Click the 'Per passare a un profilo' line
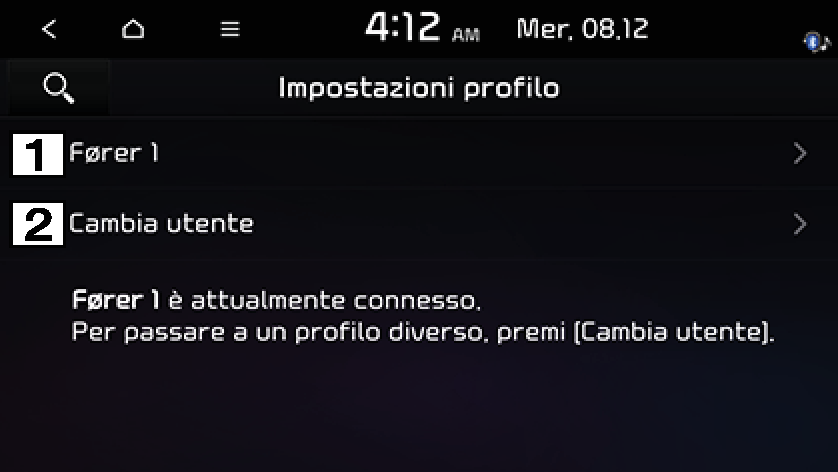Screen dimensions: 838x472 423,332
